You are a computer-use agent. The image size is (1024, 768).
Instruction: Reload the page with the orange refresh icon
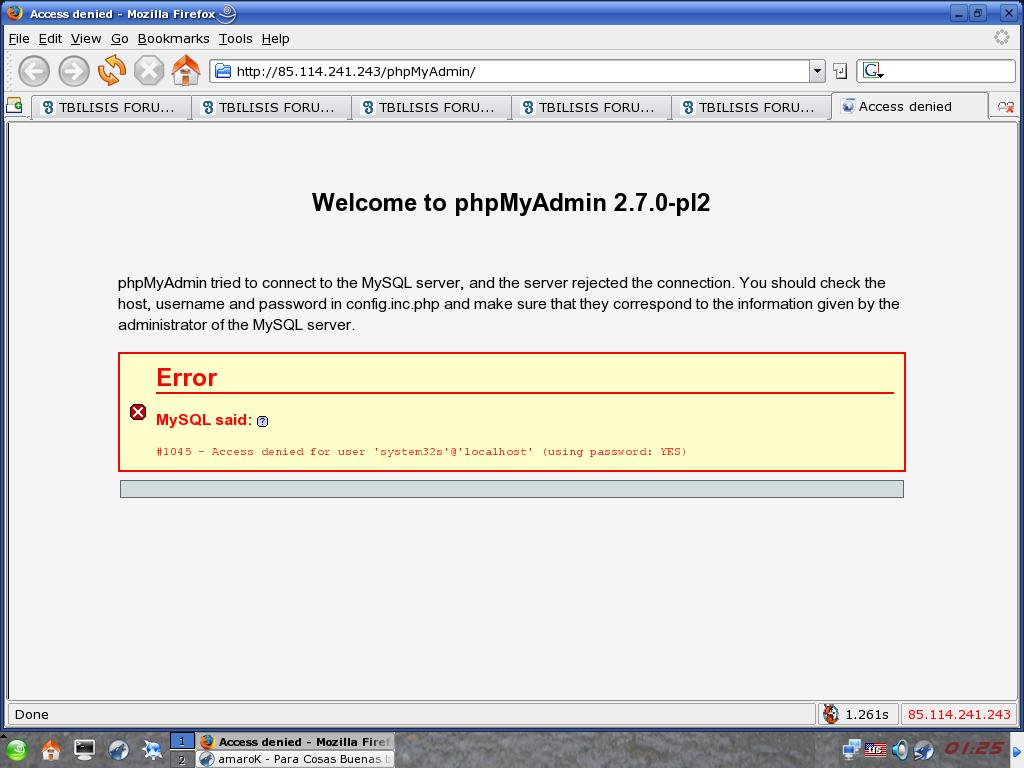click(x=112, y=70)
